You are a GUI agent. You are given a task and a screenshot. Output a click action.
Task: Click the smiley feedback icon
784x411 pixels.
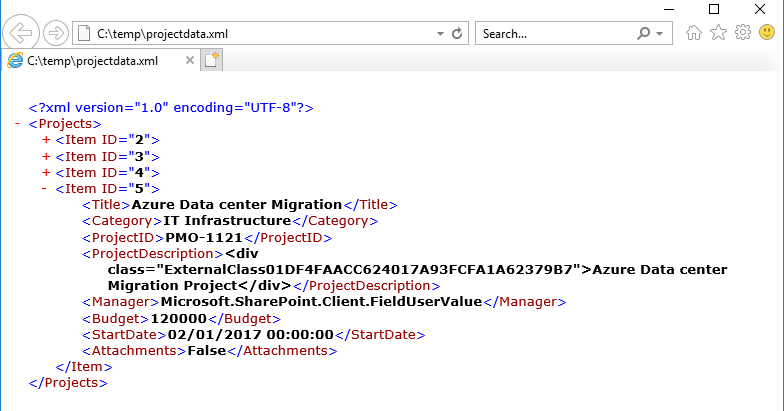click(766, 32)
